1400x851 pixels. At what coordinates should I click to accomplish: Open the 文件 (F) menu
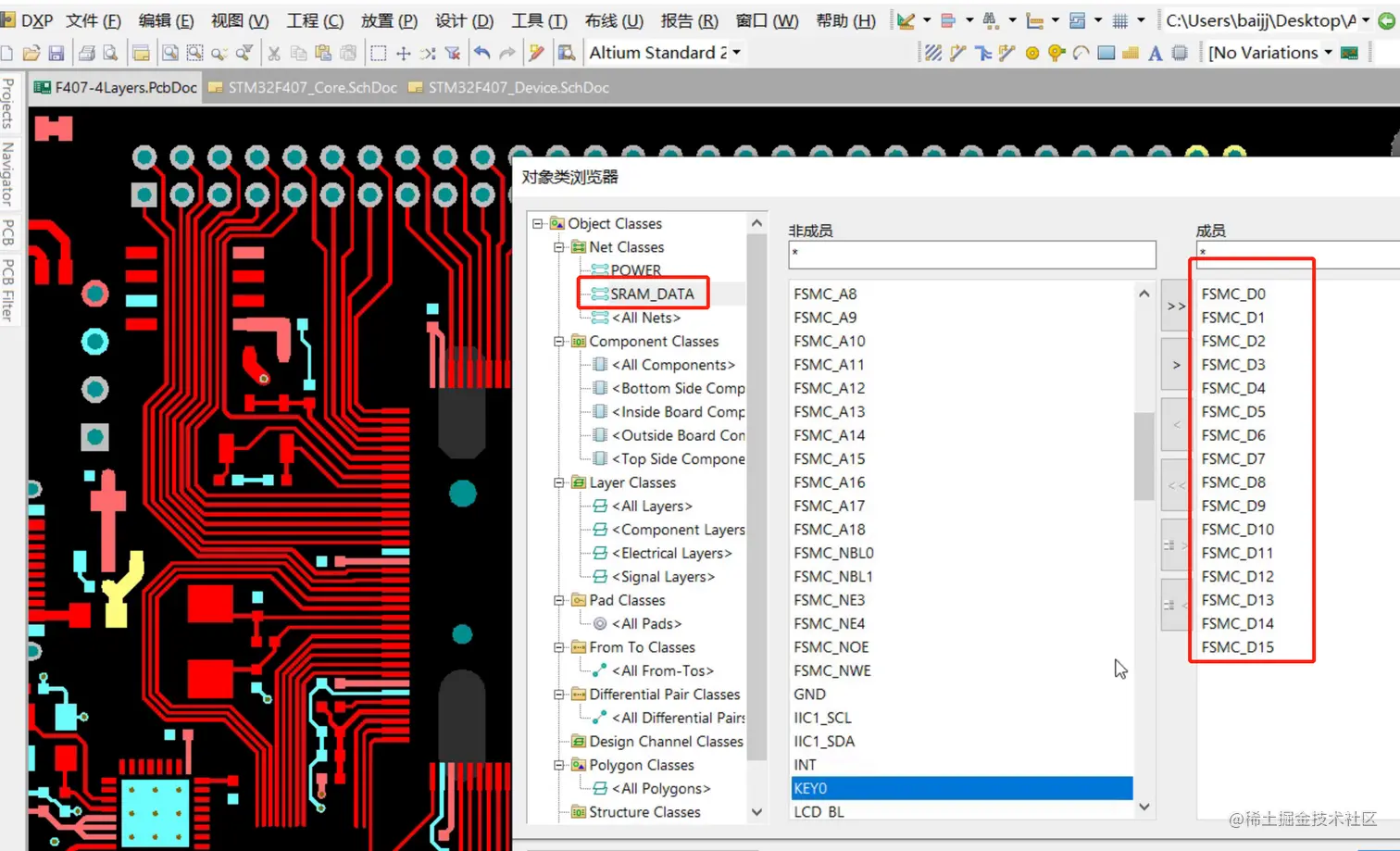point(93,20)
